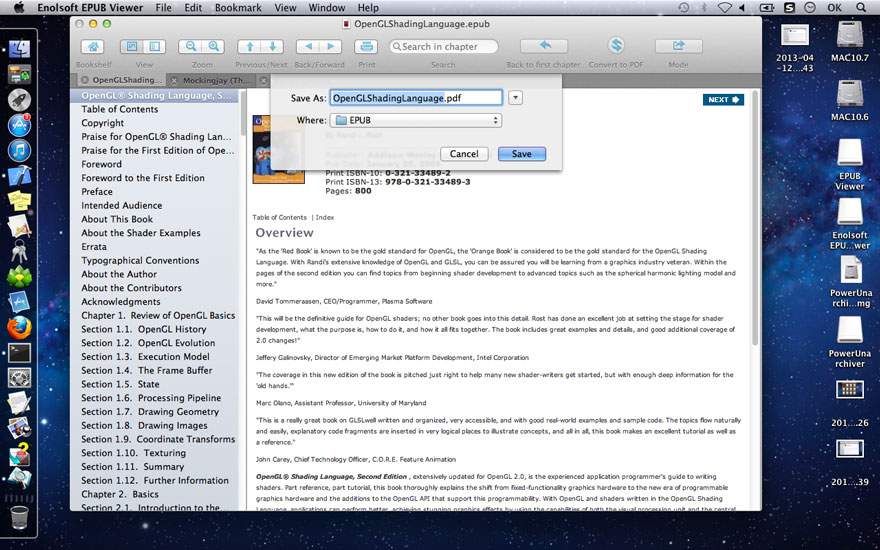Switch to single page view icon

[x=132, y=47]
